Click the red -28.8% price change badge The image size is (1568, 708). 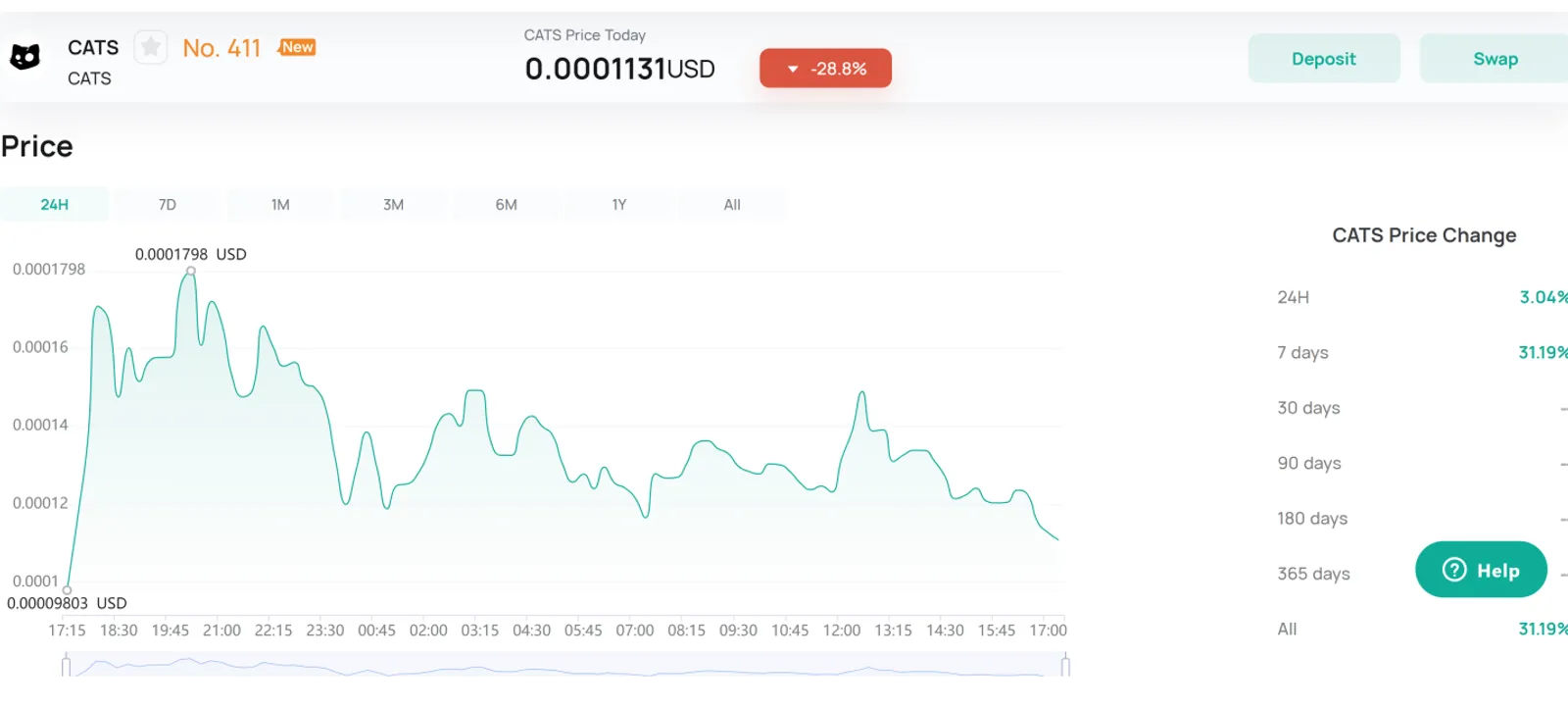coord(825,69)
